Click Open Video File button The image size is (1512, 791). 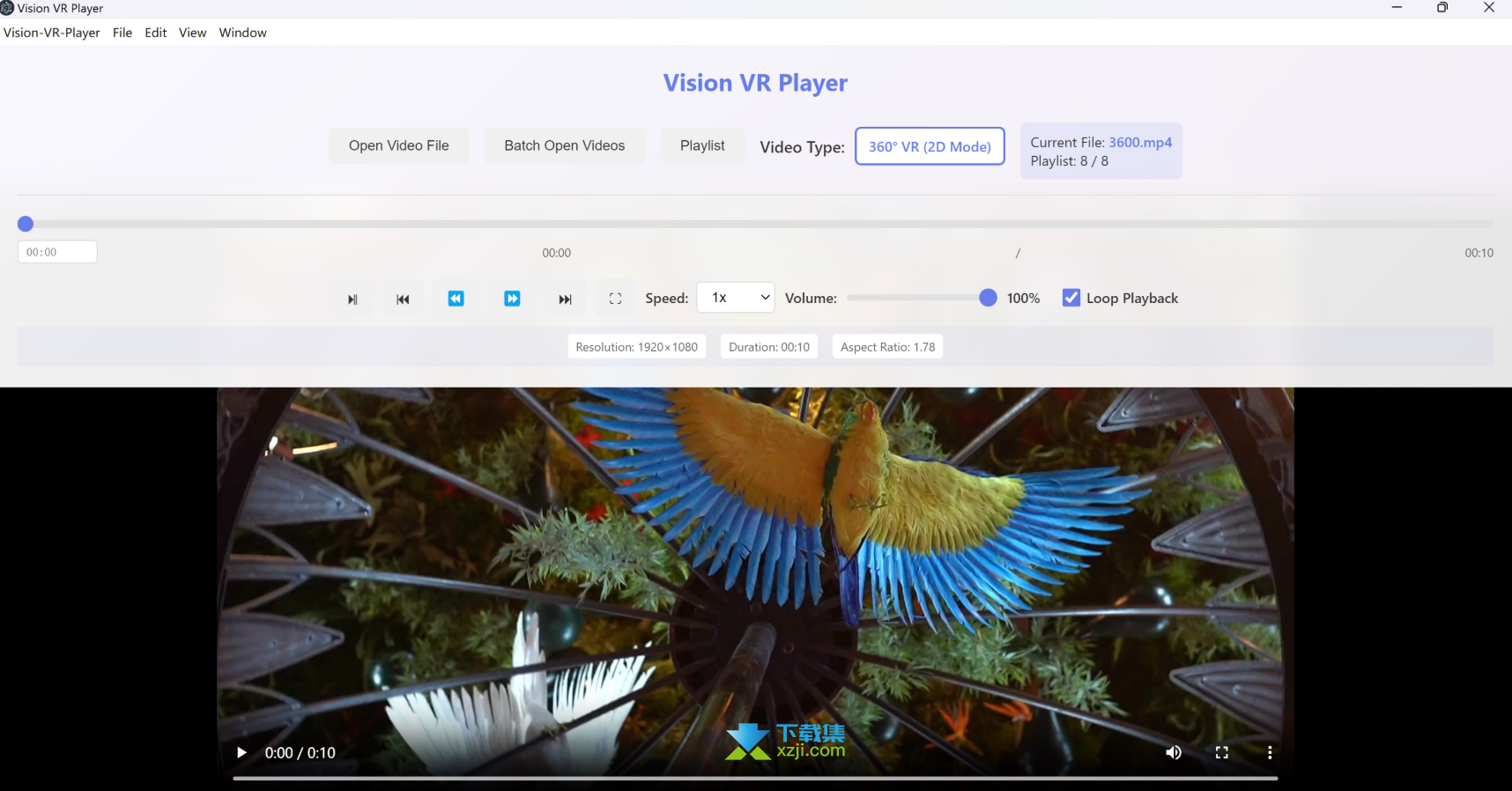click(399, 145)
